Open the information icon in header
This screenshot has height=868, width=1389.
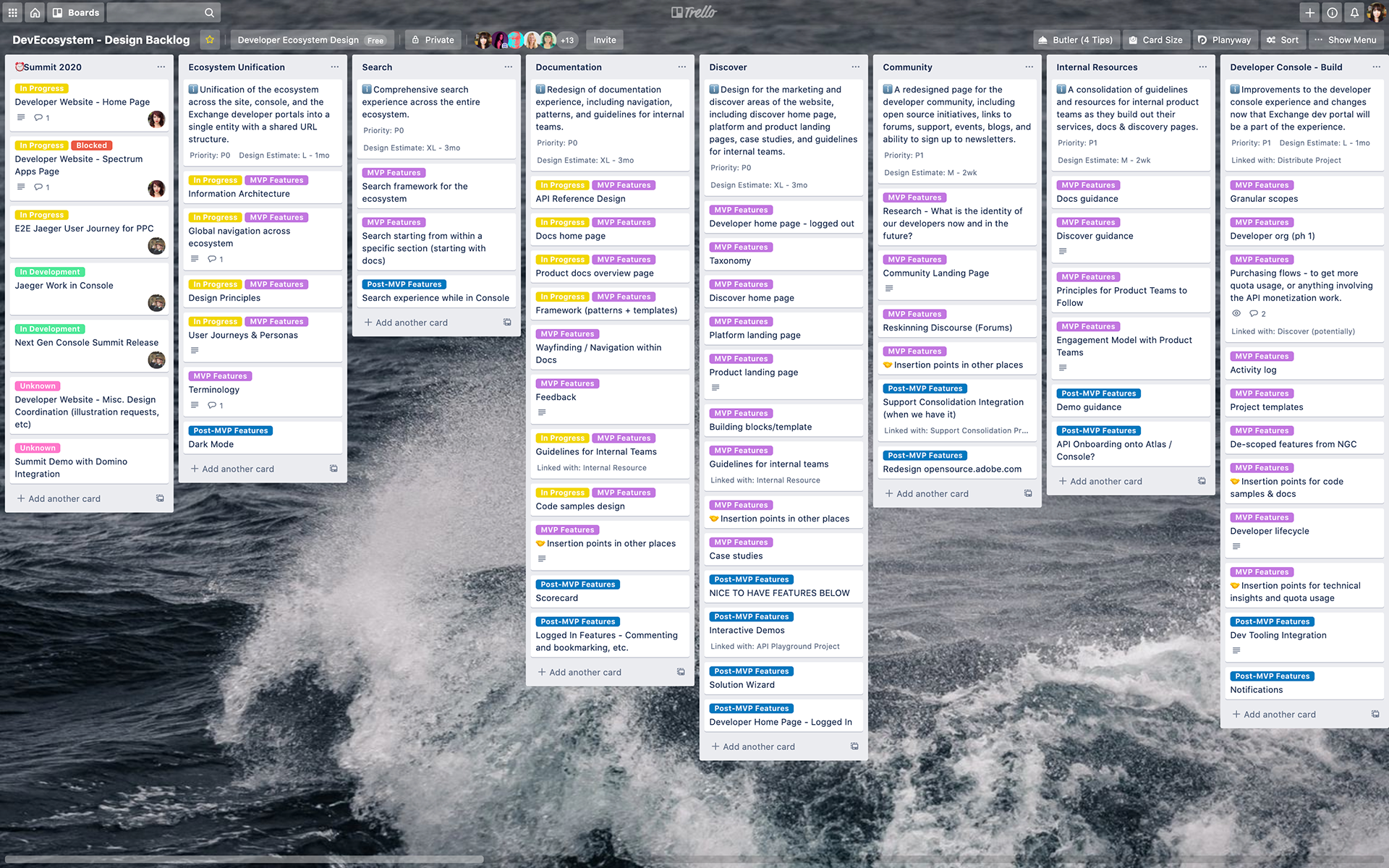1332,12
